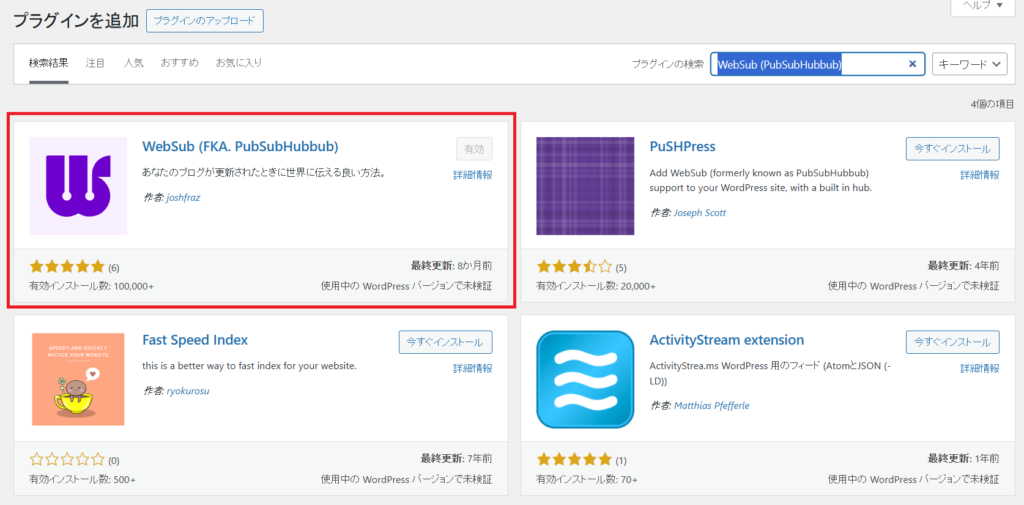
Task: Switch to the 注目 tab
Action: pyautogui.click(x=95, y=63)
